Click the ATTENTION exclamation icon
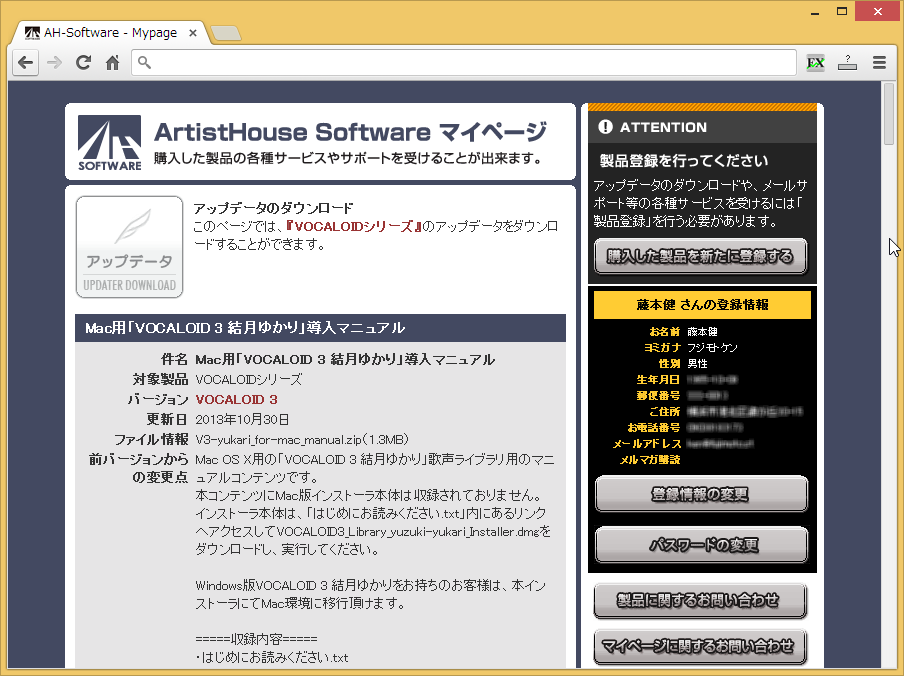Viewport: 904px width, 676px height. click(605, 127)
